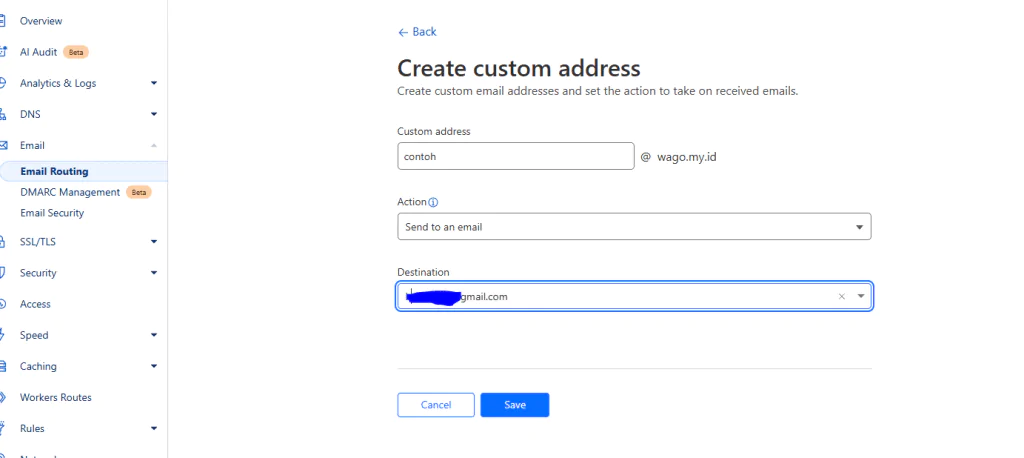Viewport: 1024px width, 458px height.
Task: Expand the Analytics & Logs menu
Action: (153, 83)
